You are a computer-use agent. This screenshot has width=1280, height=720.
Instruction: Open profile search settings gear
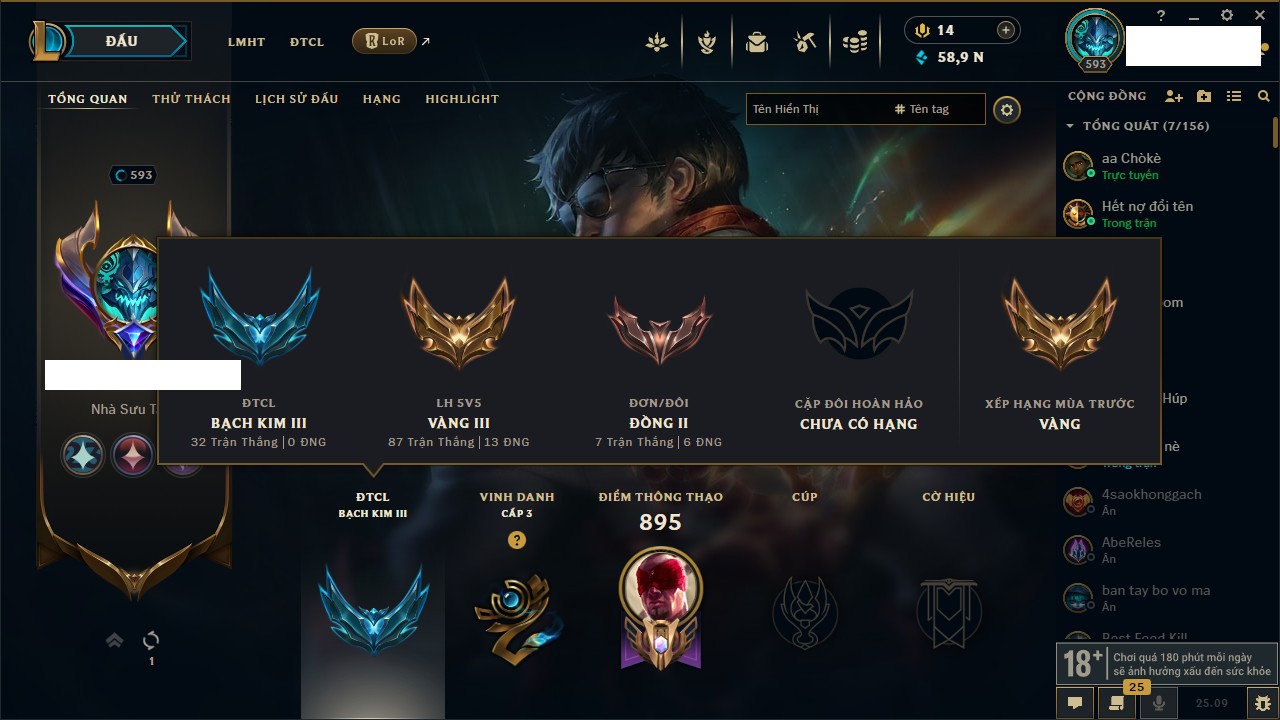coord(1007,109)
